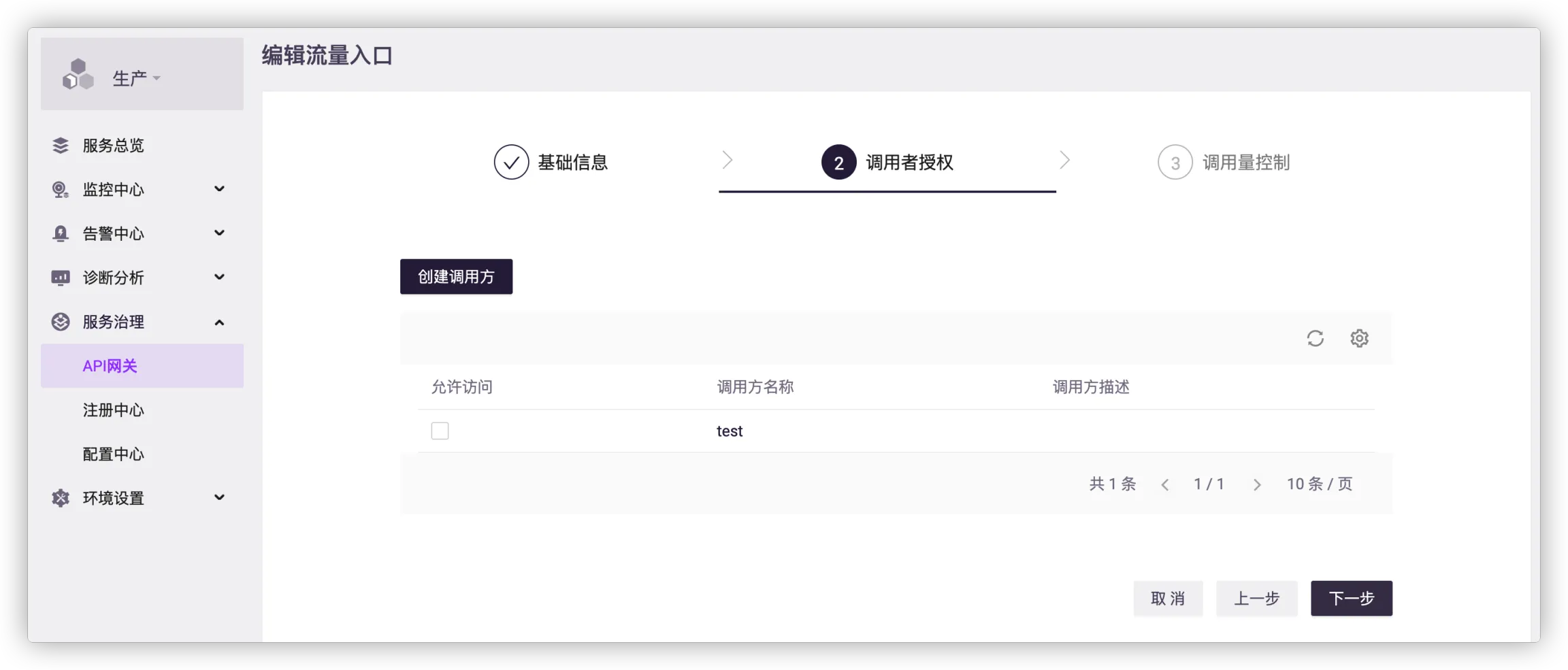Select API网关 in the sidebar
1568x670 pixels.
click(x=110, y=366)
